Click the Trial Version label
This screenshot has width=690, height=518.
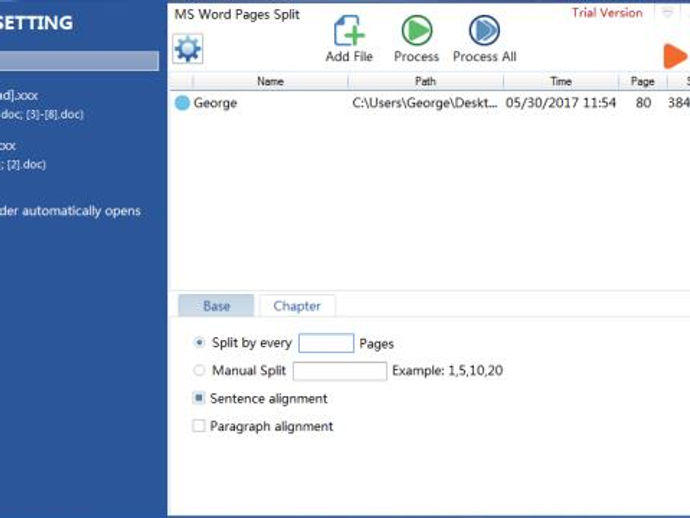point(607,13)
